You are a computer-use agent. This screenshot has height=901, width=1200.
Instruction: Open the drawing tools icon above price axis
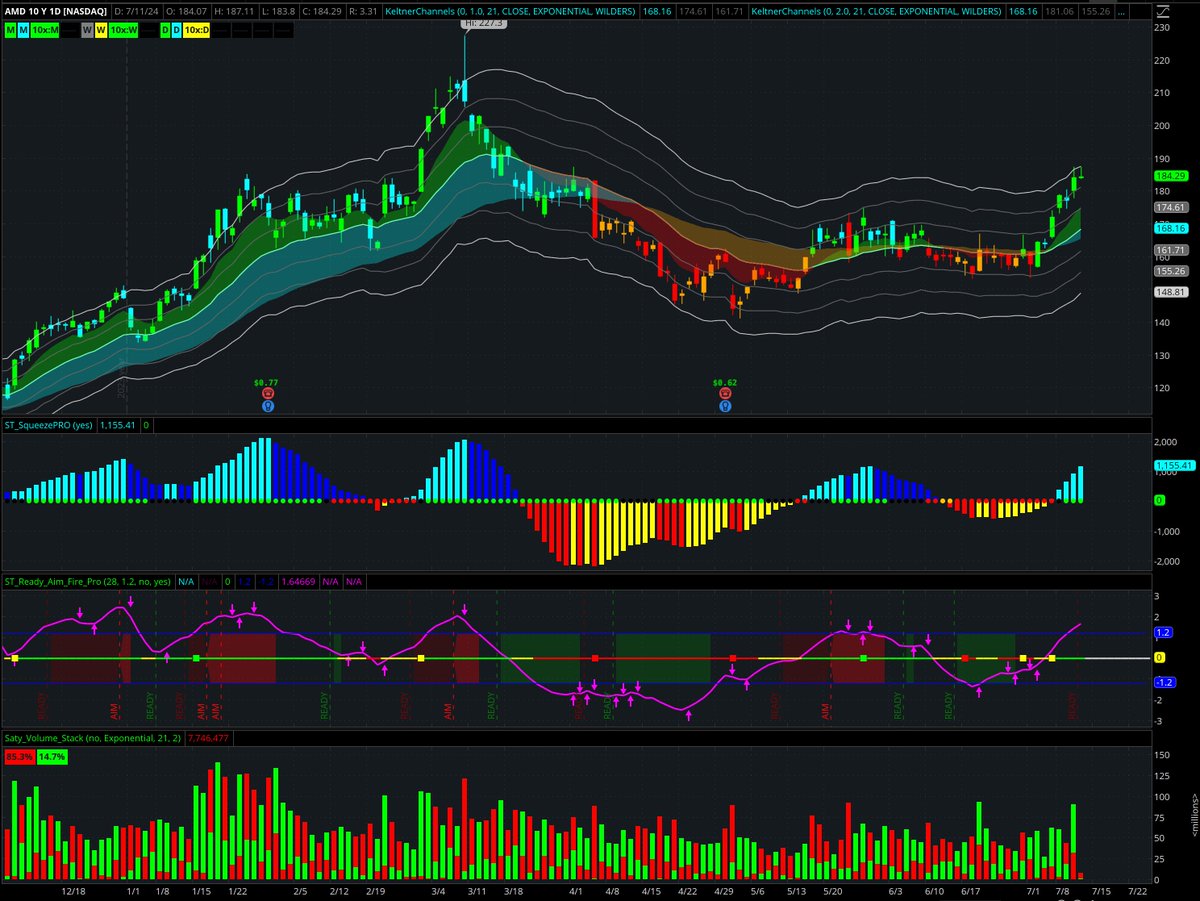1164,13
